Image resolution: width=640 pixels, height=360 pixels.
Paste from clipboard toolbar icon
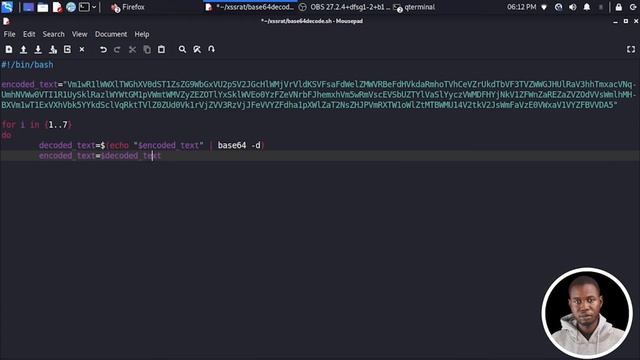[x=162, y=49]
